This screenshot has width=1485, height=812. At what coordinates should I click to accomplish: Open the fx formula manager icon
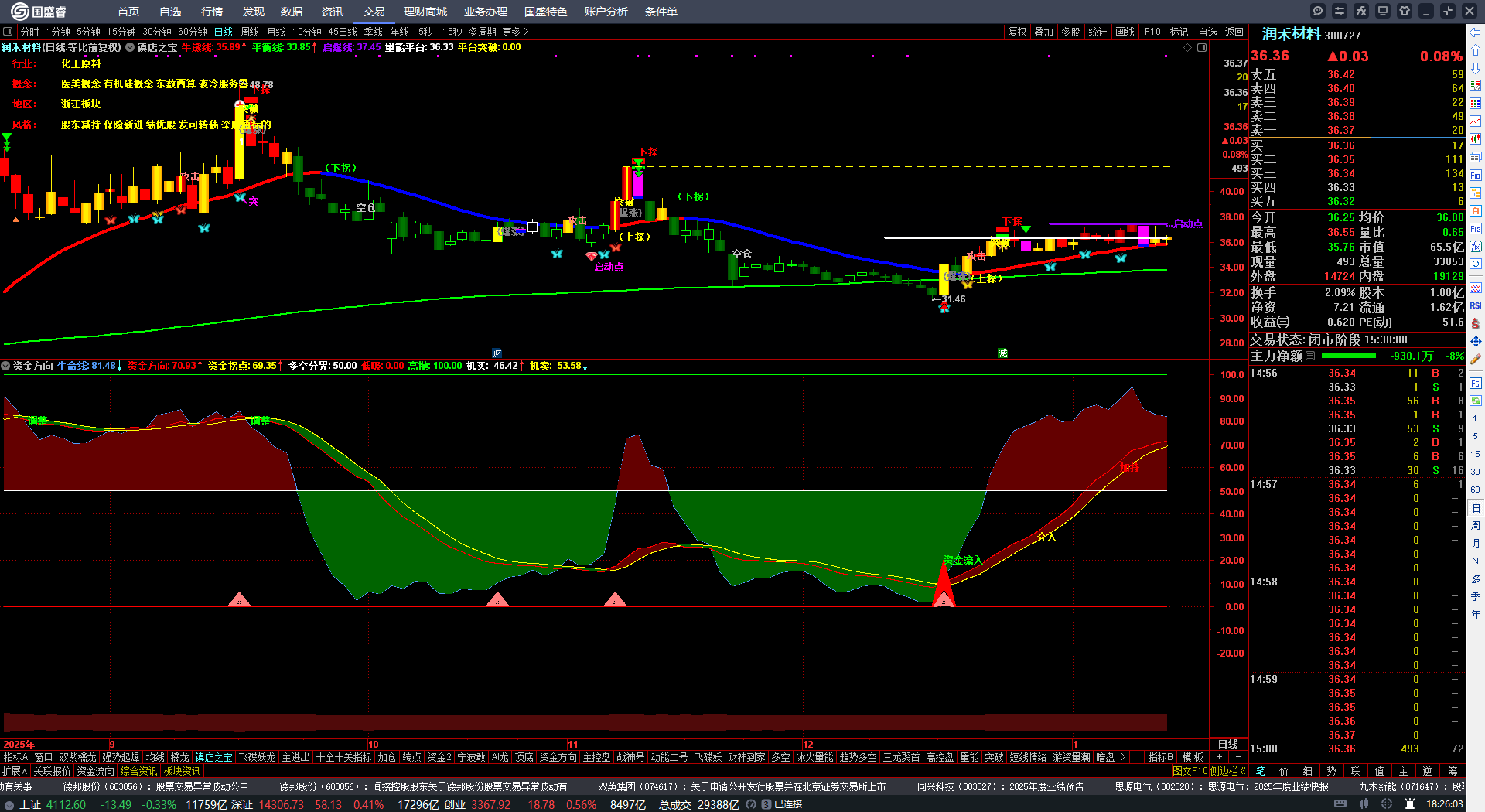1361,11
